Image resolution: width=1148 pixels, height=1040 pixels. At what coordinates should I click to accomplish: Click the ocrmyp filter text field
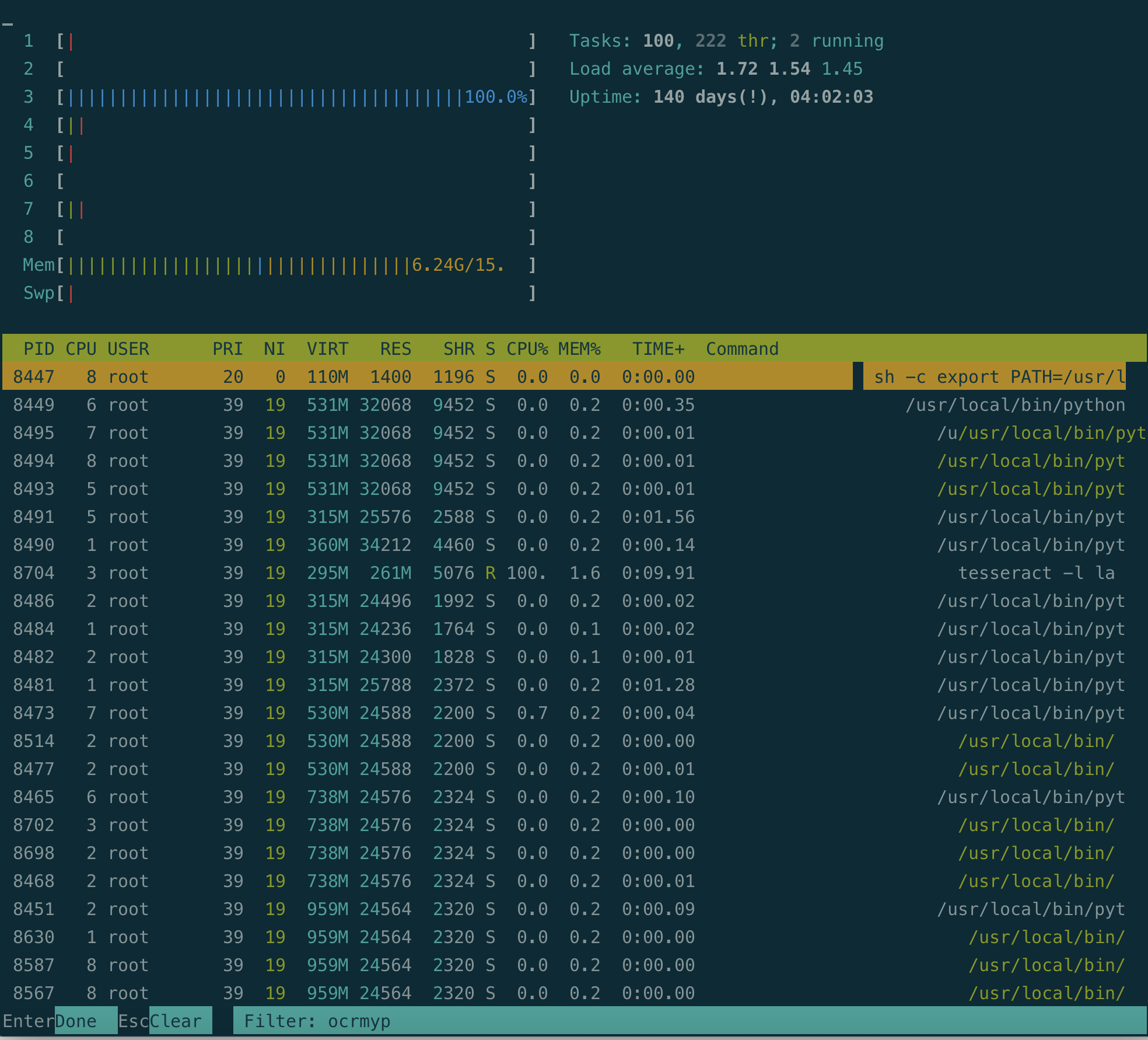(x=358, y=1021)
